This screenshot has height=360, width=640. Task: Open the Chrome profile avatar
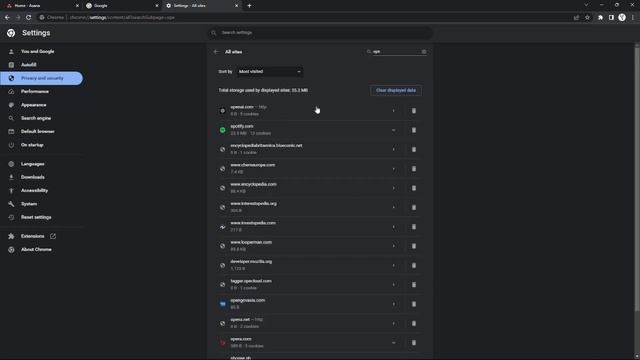(622, 18)
